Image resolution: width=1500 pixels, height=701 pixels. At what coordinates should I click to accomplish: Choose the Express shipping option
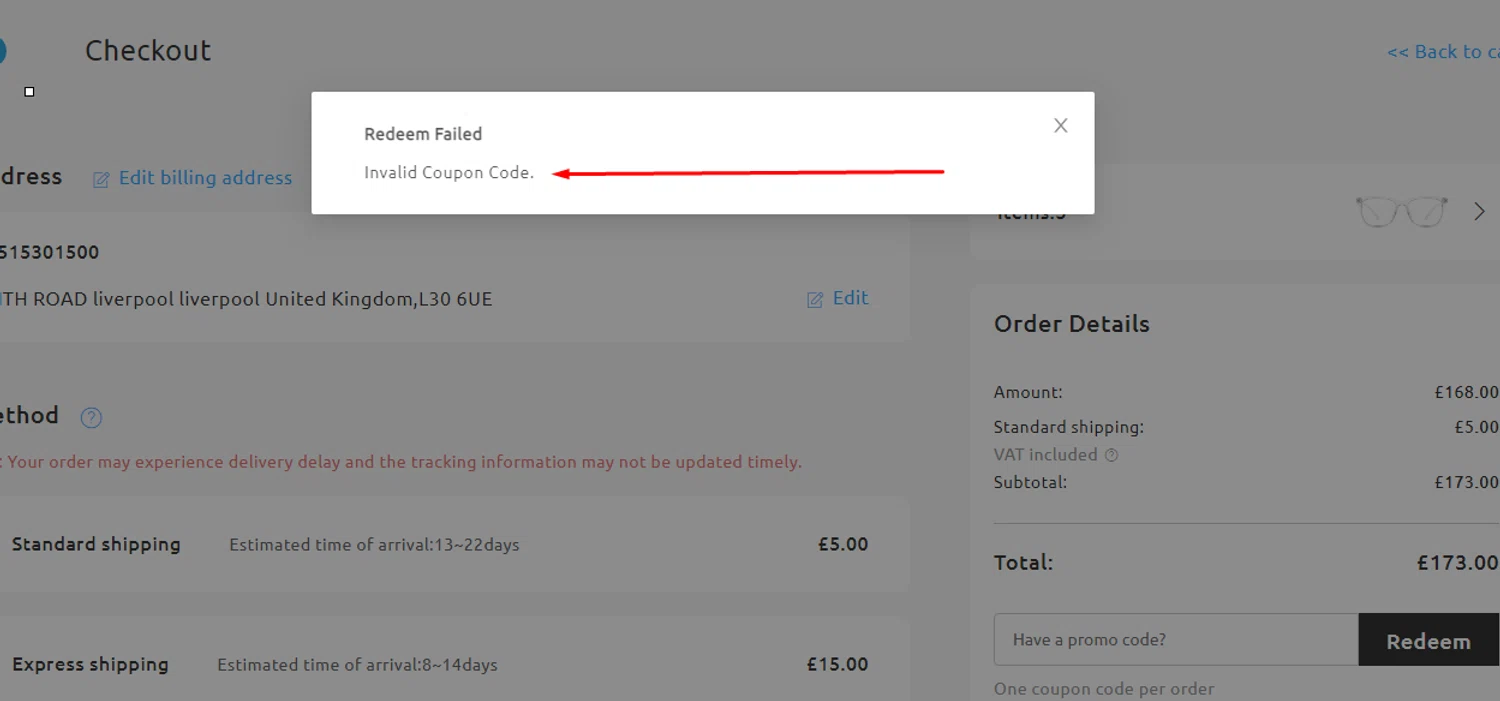(x=90, y=665)
